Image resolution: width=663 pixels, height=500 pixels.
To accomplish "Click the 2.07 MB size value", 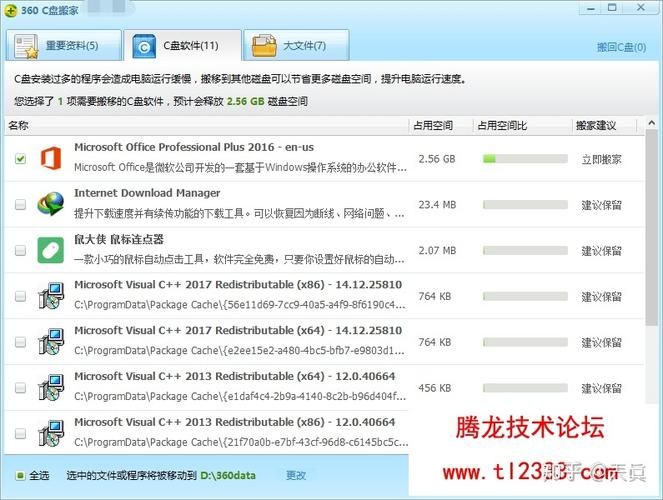I will point(437,250).
